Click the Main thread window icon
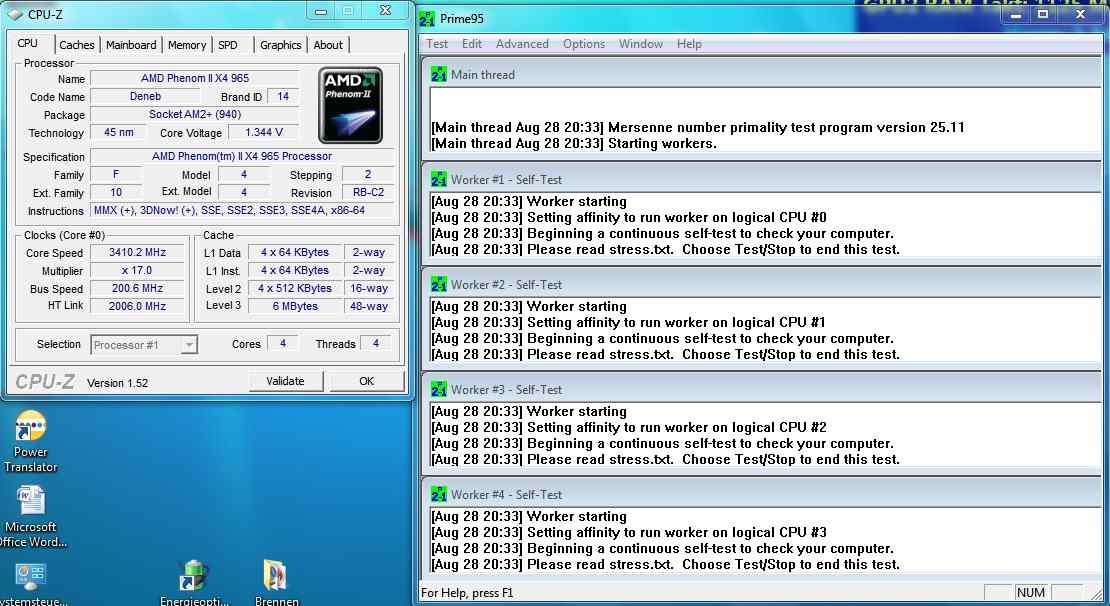1110x606 pixels. coord(439,74)
